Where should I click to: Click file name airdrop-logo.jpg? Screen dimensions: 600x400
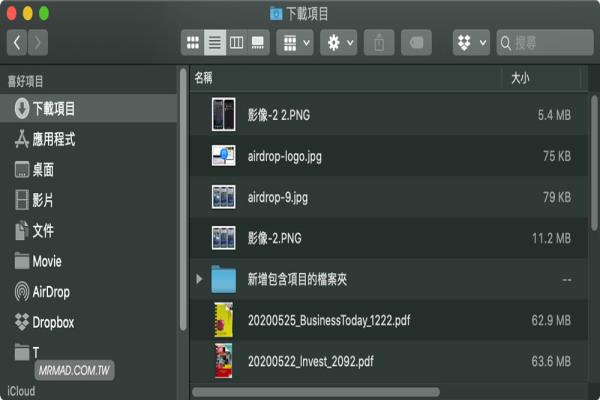click(x=285, y=157)
